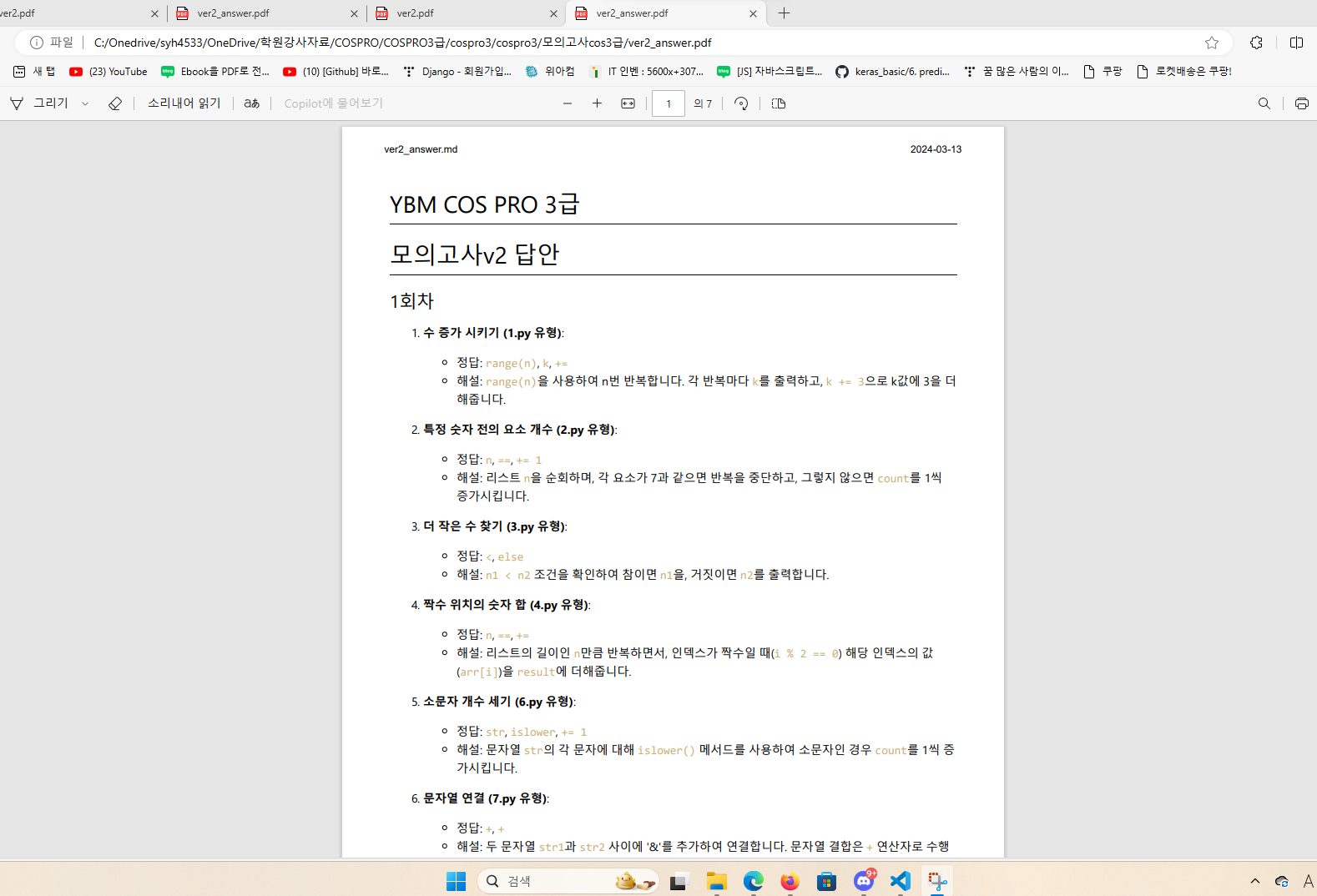
Task: Switch to the third tab ver2.pdf
Action: (467, 13)
